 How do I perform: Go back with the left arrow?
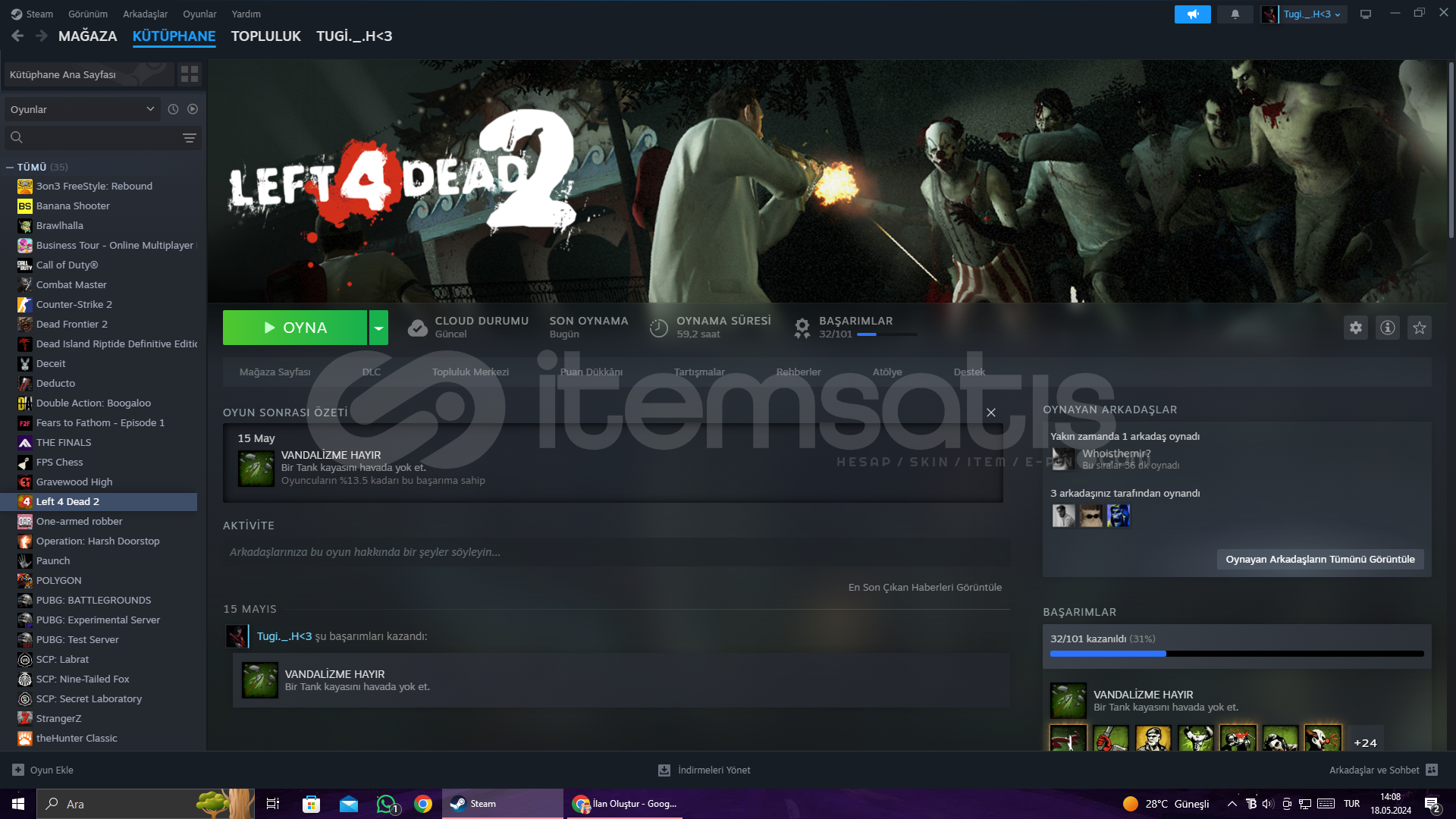pyautogui.click(x=17, y=36)
